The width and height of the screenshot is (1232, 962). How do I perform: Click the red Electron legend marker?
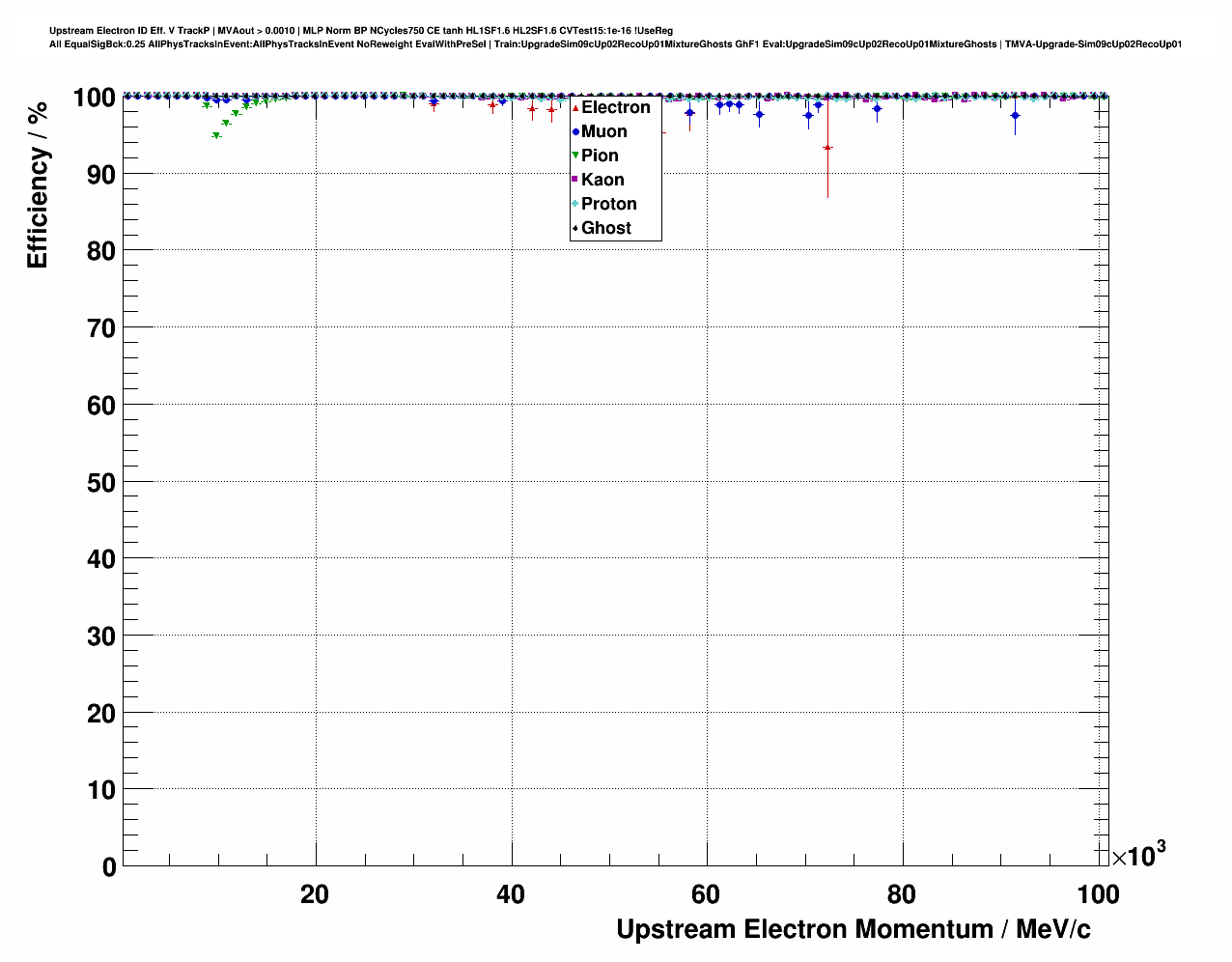point(575,107)
